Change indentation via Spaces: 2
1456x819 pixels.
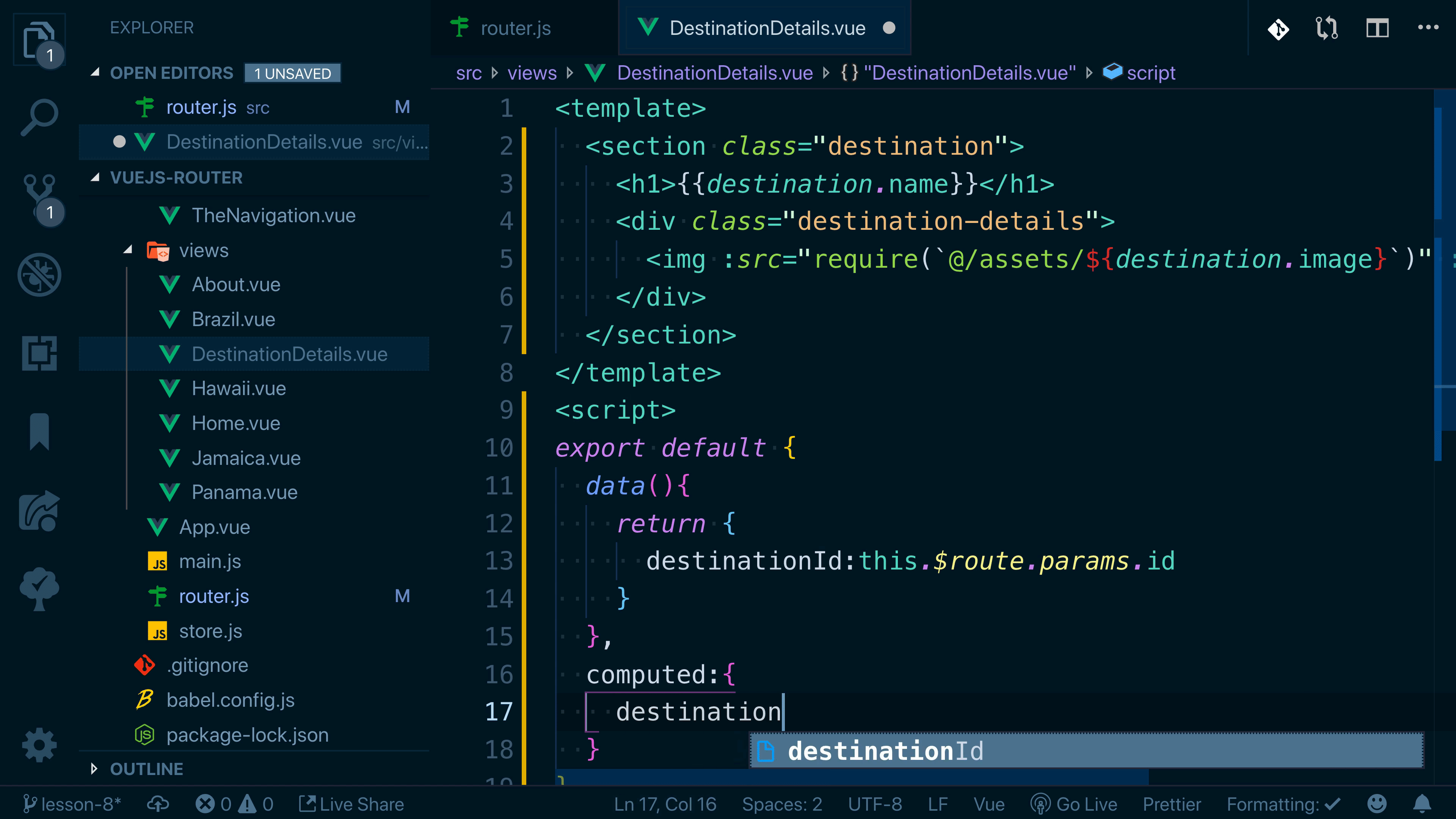pos(782,804)
